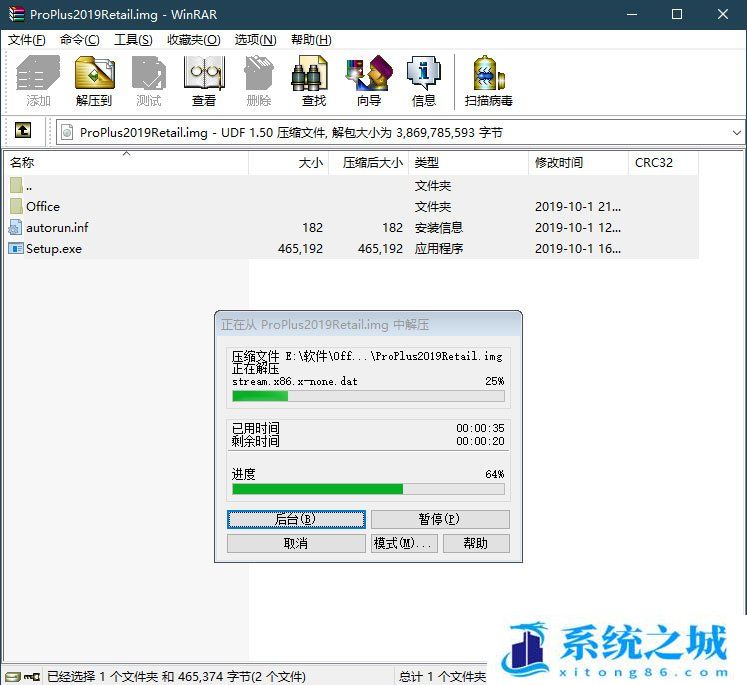Viewport: 747px width, 685px height.
Task: Click the disk icon in status bar
Action: tap(13, 676)
